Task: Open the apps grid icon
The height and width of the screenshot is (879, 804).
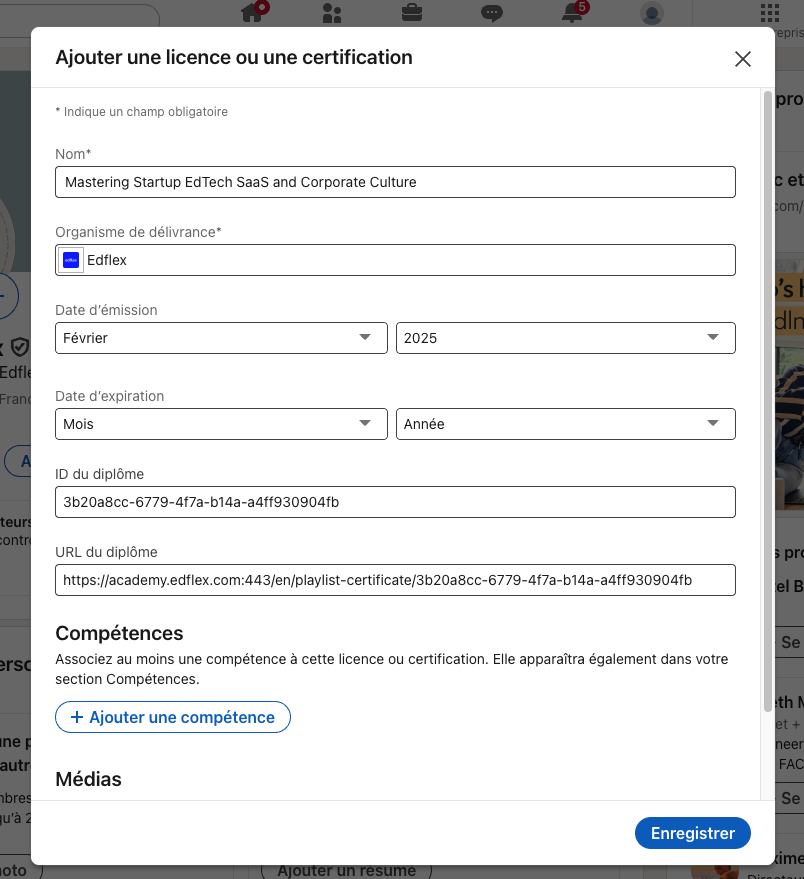Action: pos(770,12)
